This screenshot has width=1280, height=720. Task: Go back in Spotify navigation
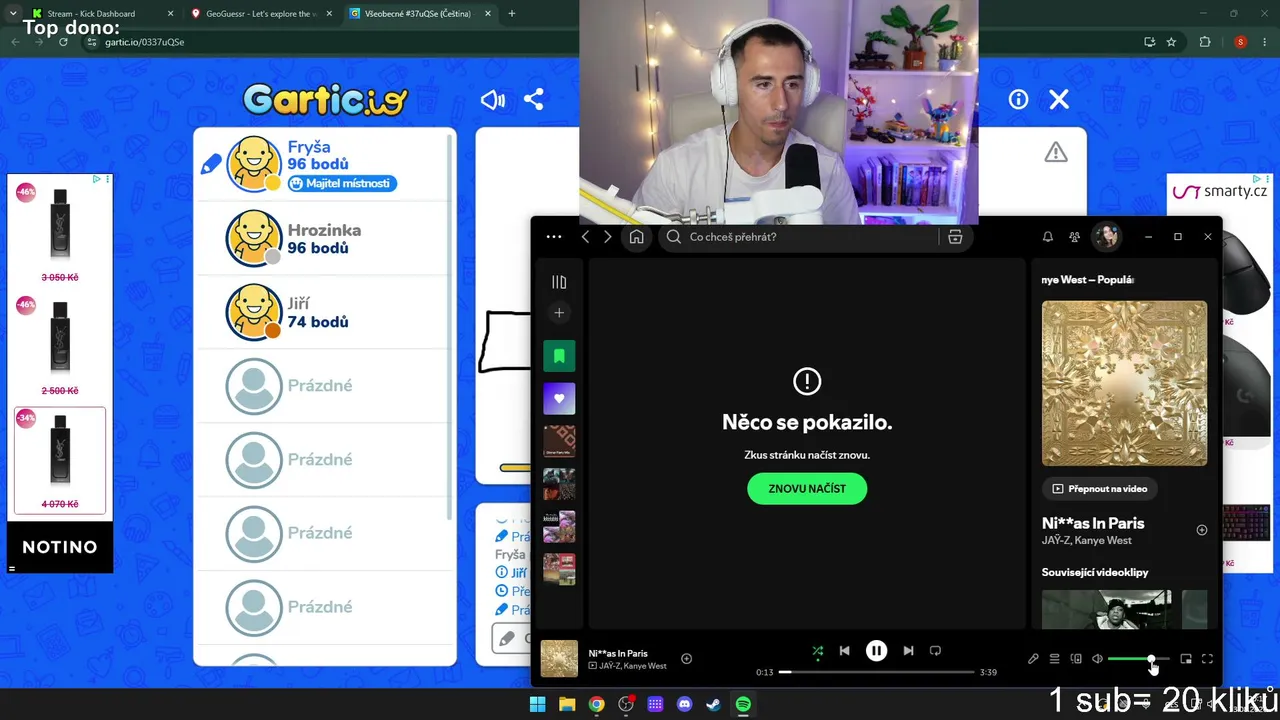586,237
